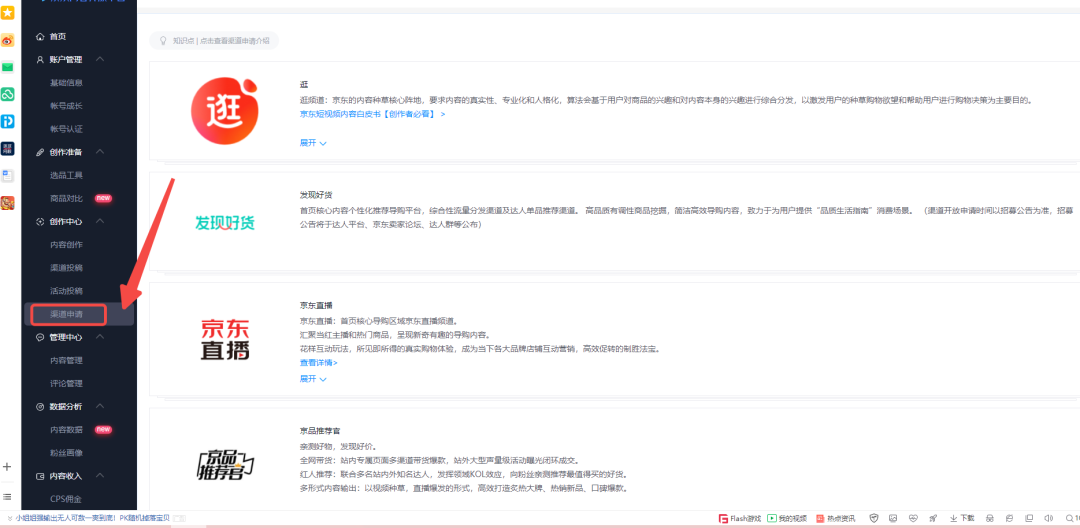This screenshot has width=1080, height=528.
Task: Click the heart-rate health icon in status bar
Action: (913, 518)
